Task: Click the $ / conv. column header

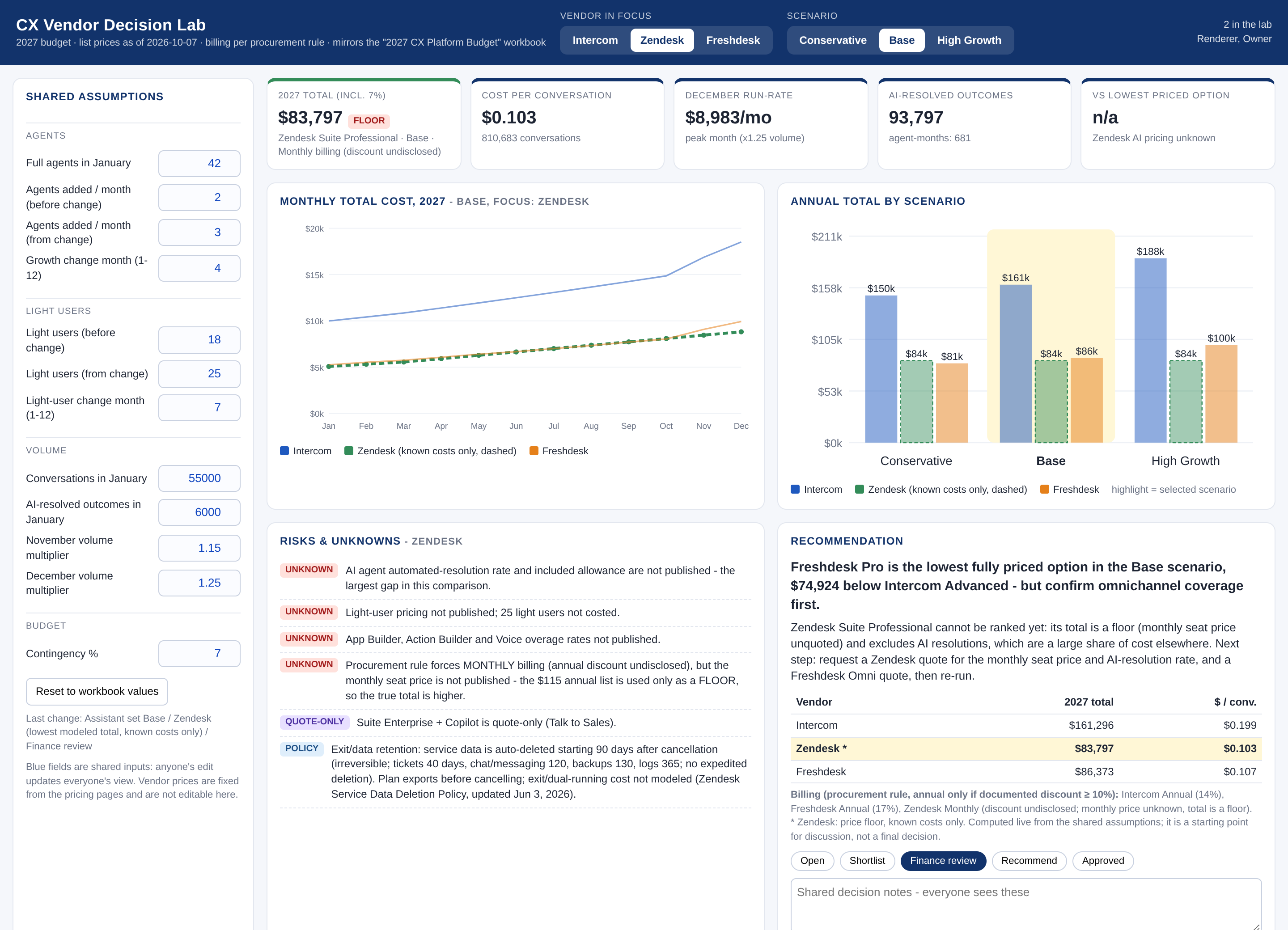Action: pos(1235,702)
